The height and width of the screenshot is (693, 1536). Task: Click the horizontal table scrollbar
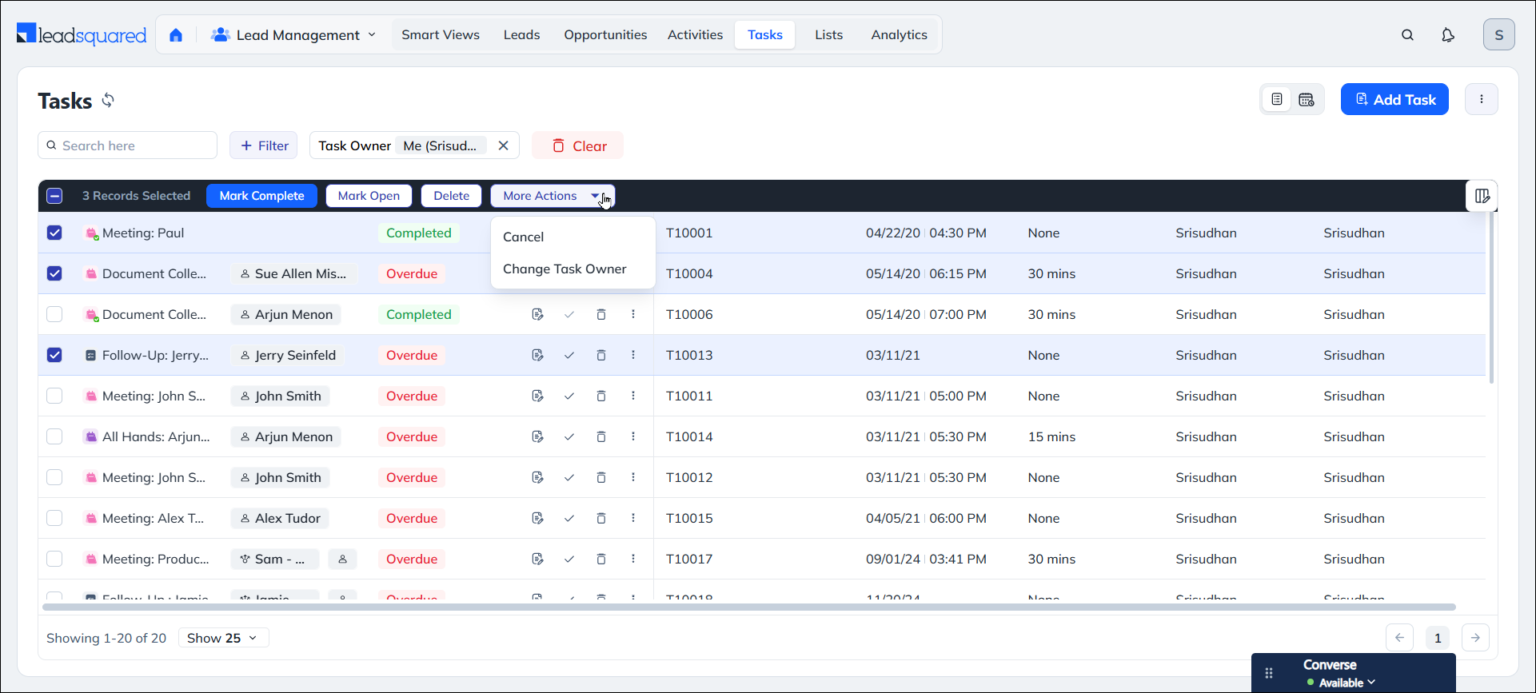point(748,606)
